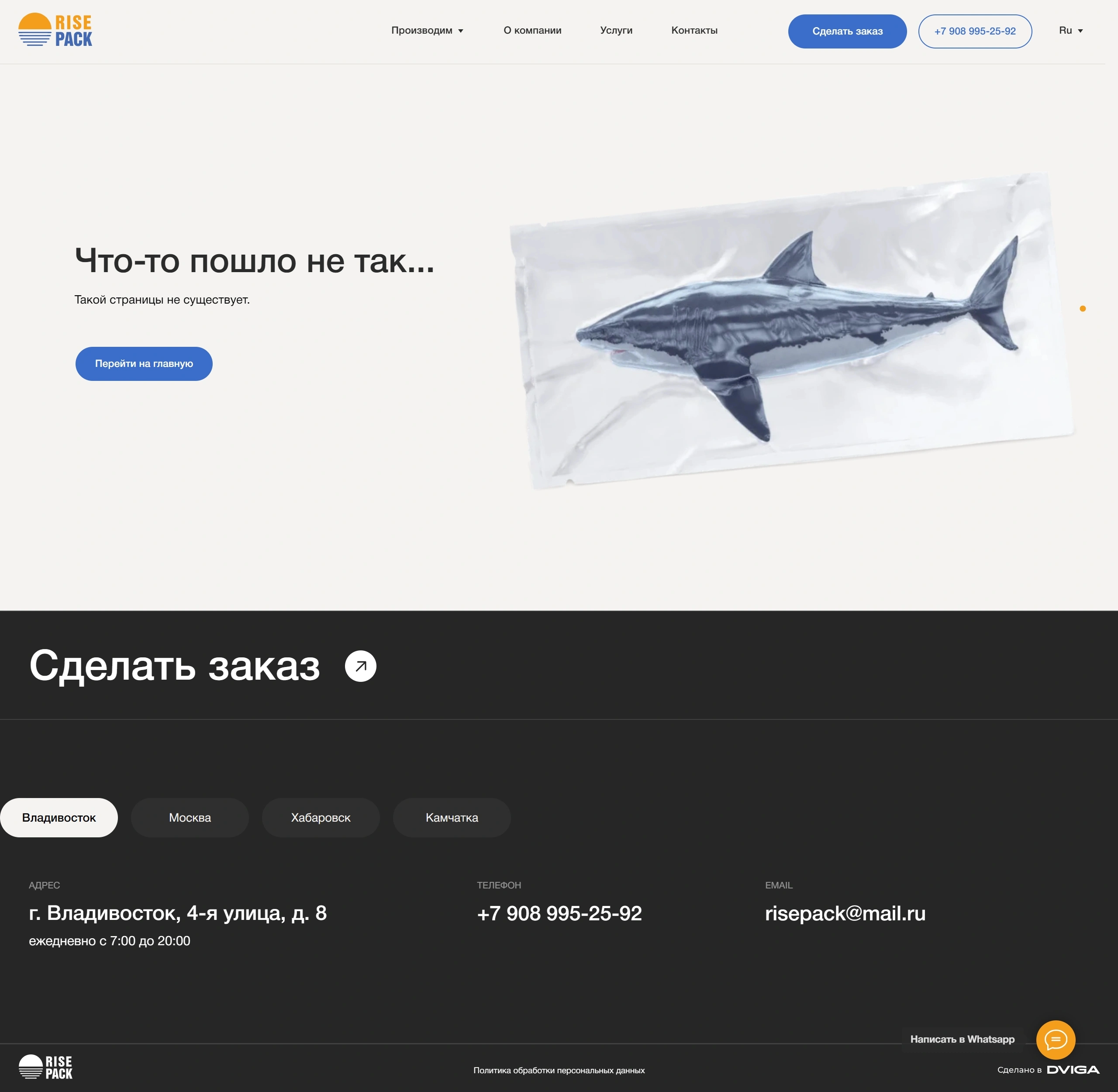Image resolution: width=1118 pixels, height=1092 pixels.
Task: Open the Контакты menu item
Action: click(694, 31)
